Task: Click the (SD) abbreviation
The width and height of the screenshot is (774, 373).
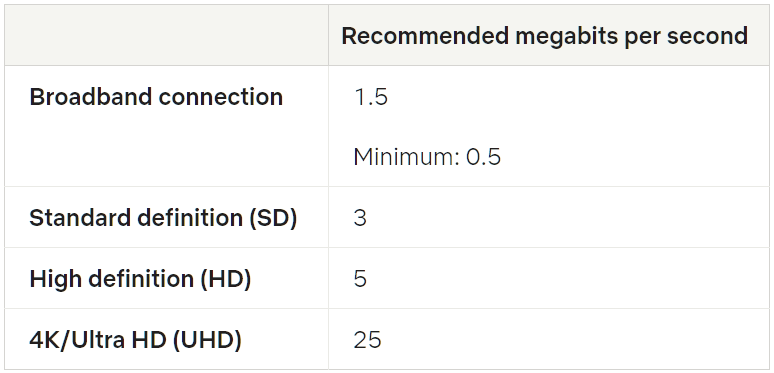Action: point(273,218)
